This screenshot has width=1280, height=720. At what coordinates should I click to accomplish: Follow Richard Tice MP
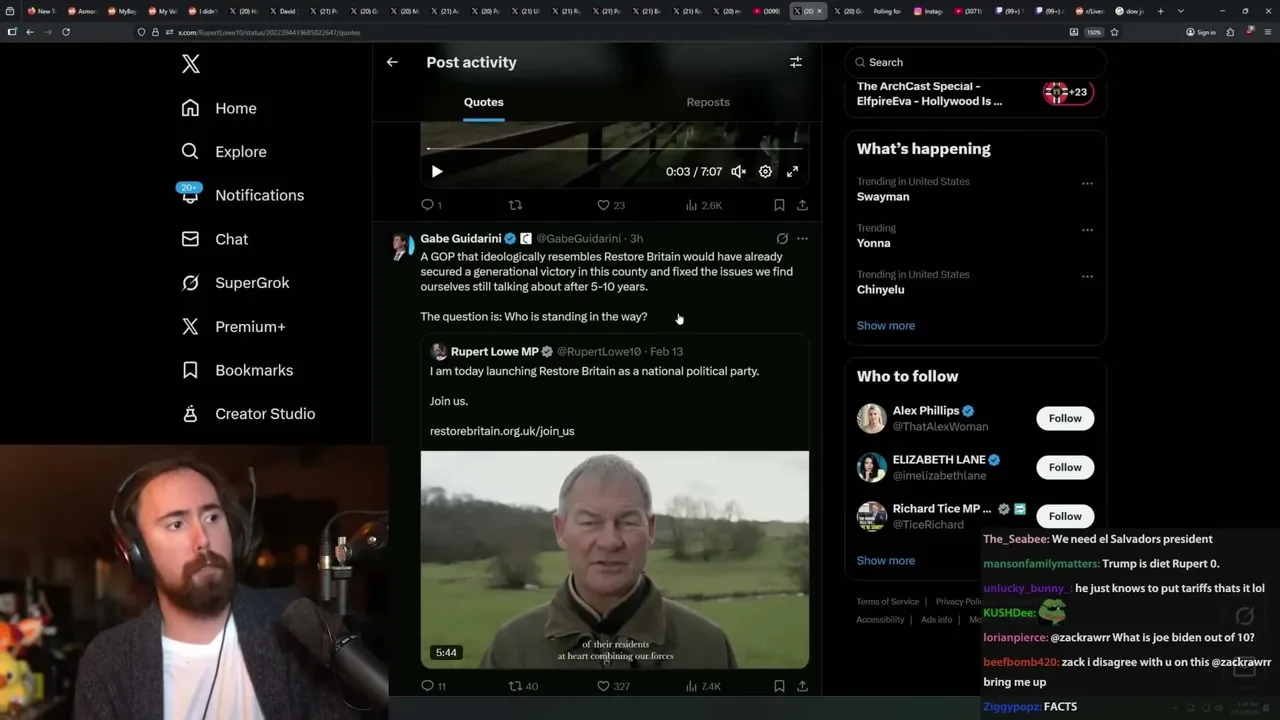pos(1065,516)
